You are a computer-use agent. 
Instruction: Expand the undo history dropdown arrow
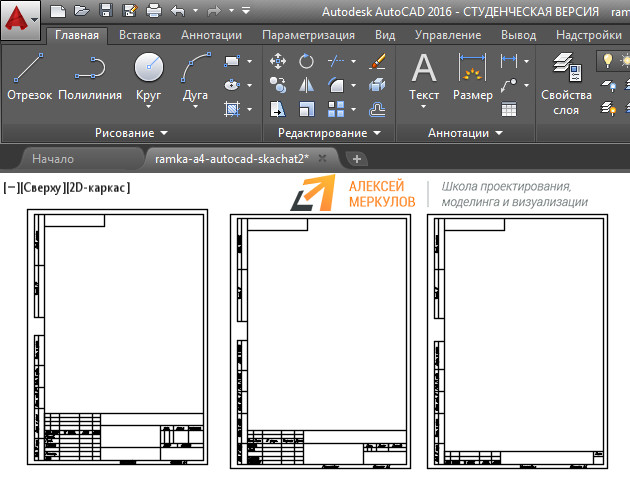coord(196,11)
